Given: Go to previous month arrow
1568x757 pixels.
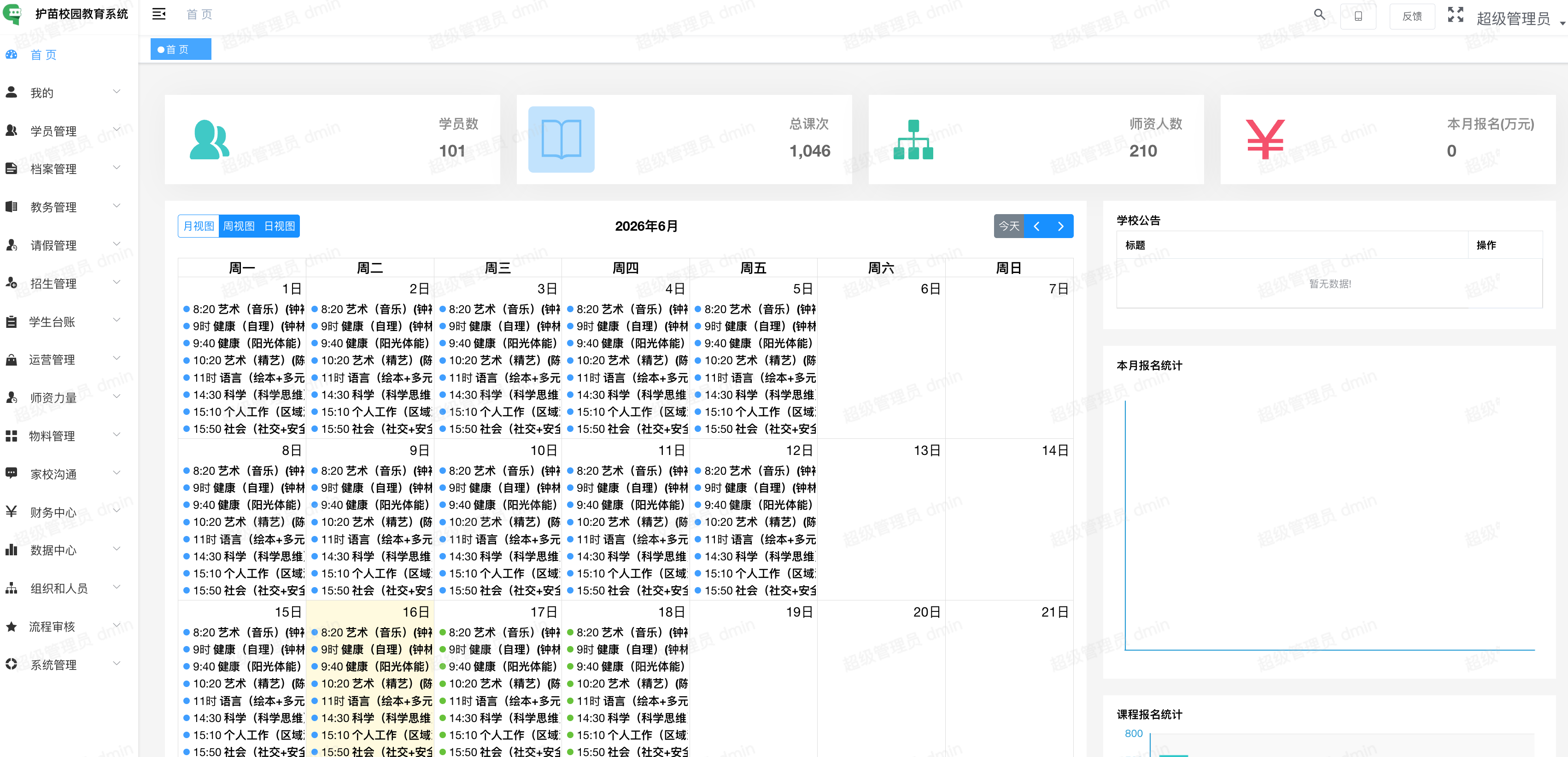Looking at the screenshot, I should [x=1036, y=226].
